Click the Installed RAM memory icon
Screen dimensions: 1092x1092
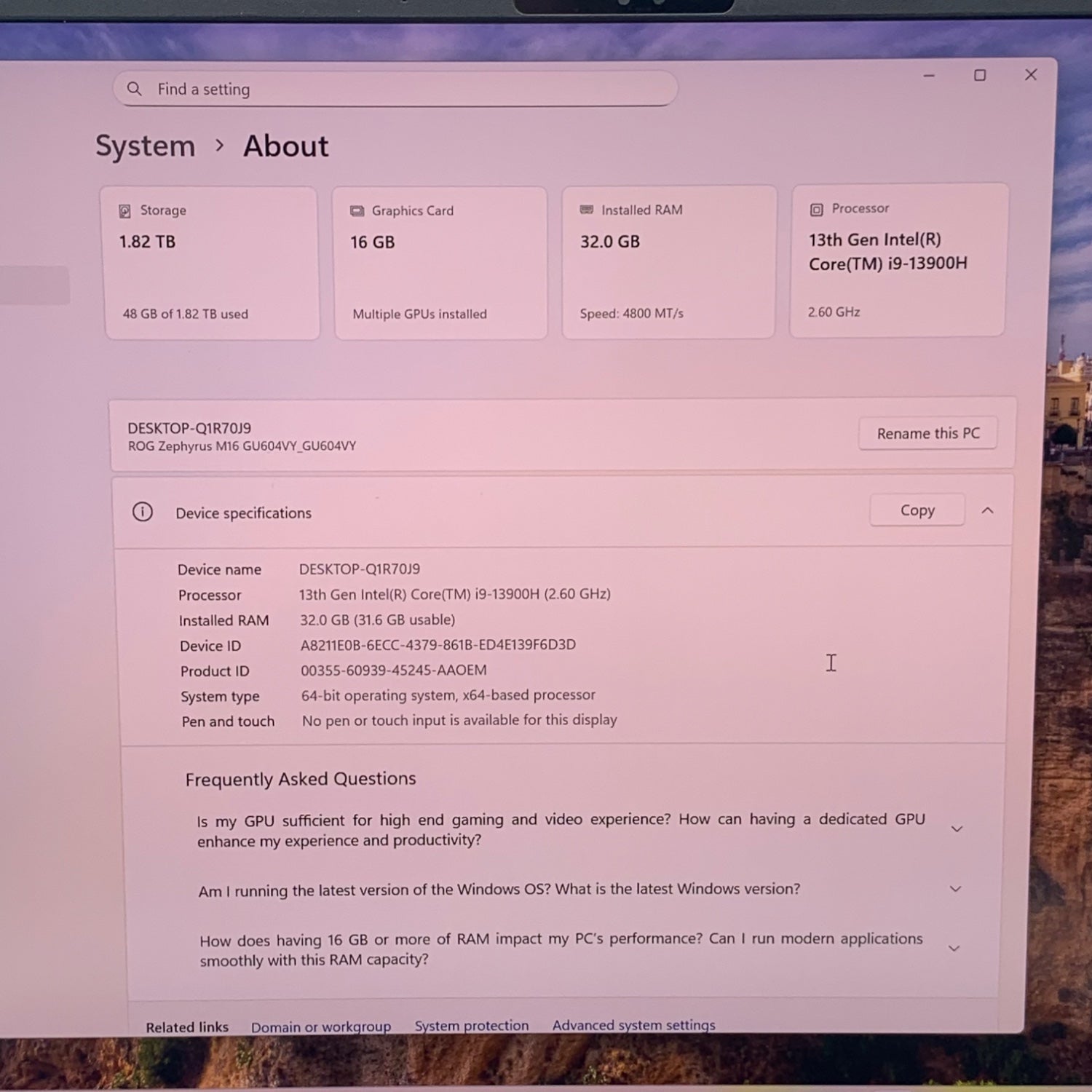coord(586,210)
